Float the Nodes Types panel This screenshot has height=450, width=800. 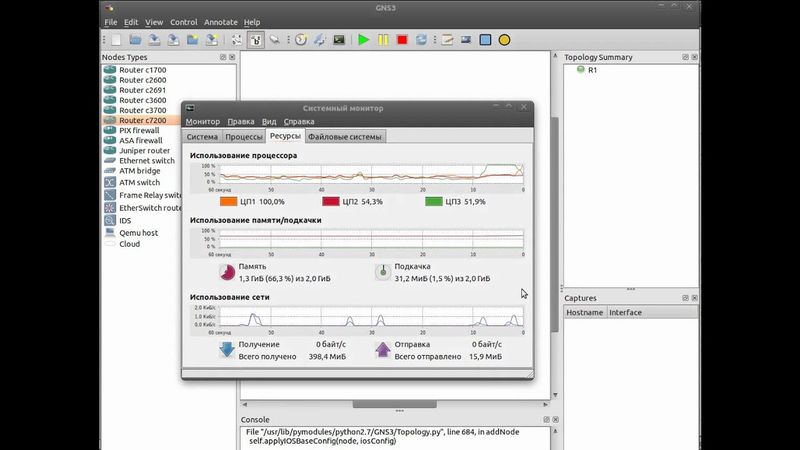[x=222, y=57]
